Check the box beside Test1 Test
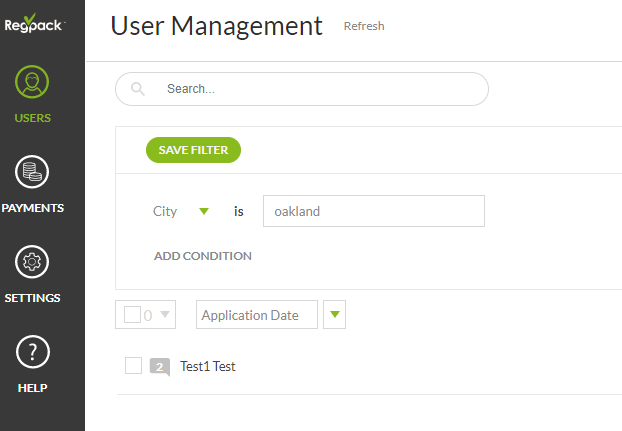The height and width of the screenshot is (431, 622). pos(134,366)
